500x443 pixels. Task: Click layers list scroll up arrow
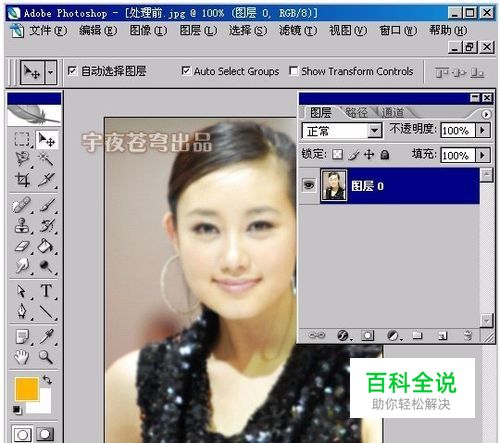[487, 175]
